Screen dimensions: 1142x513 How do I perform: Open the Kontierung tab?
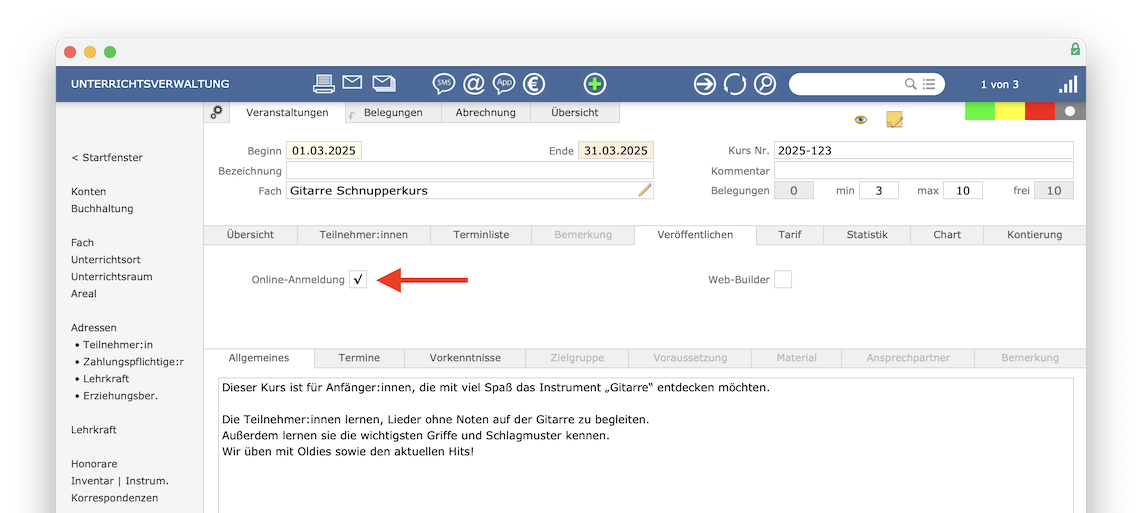[1034, 235]
